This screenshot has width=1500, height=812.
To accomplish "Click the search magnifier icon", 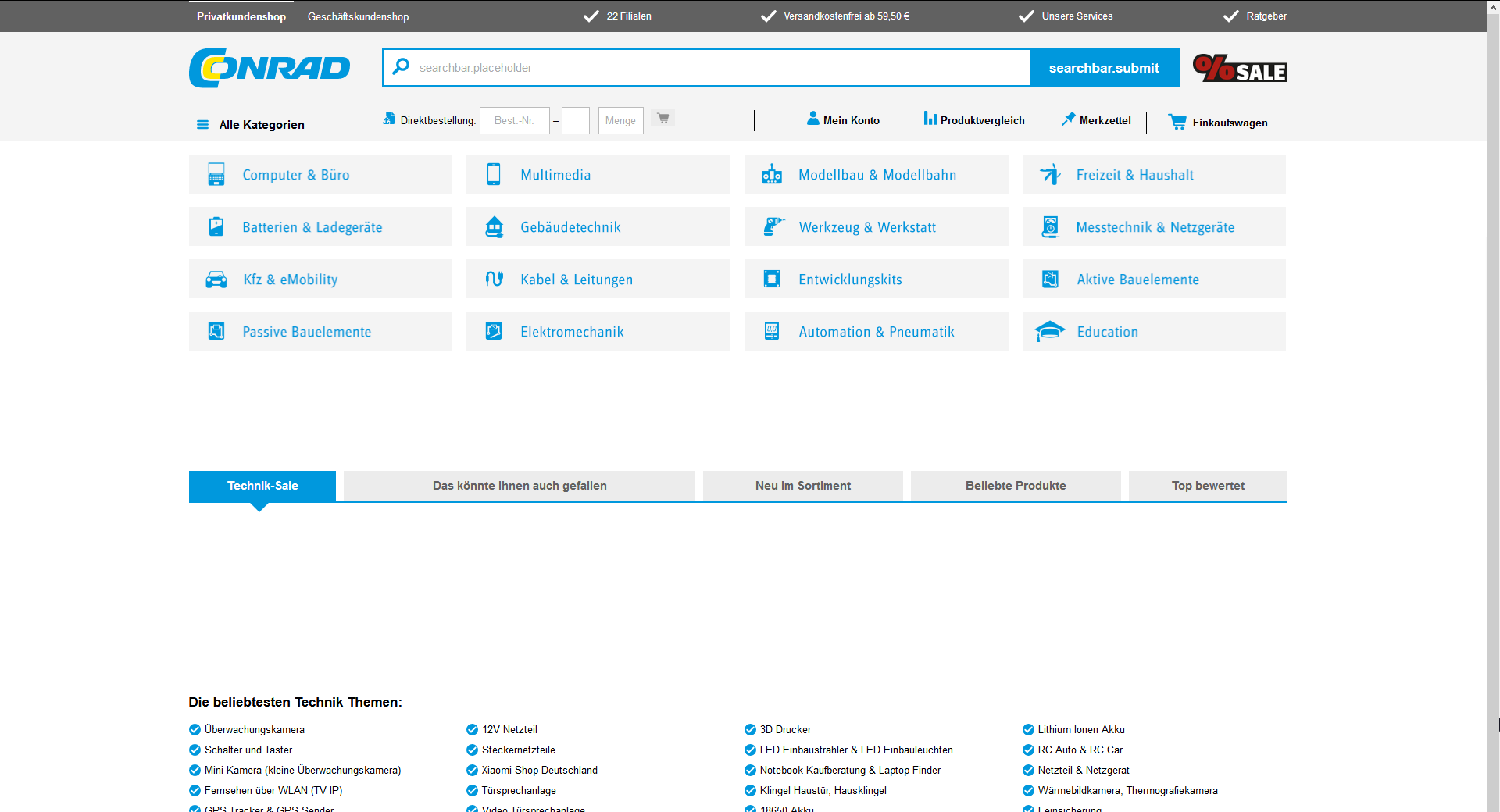I will tap(401, 66).
